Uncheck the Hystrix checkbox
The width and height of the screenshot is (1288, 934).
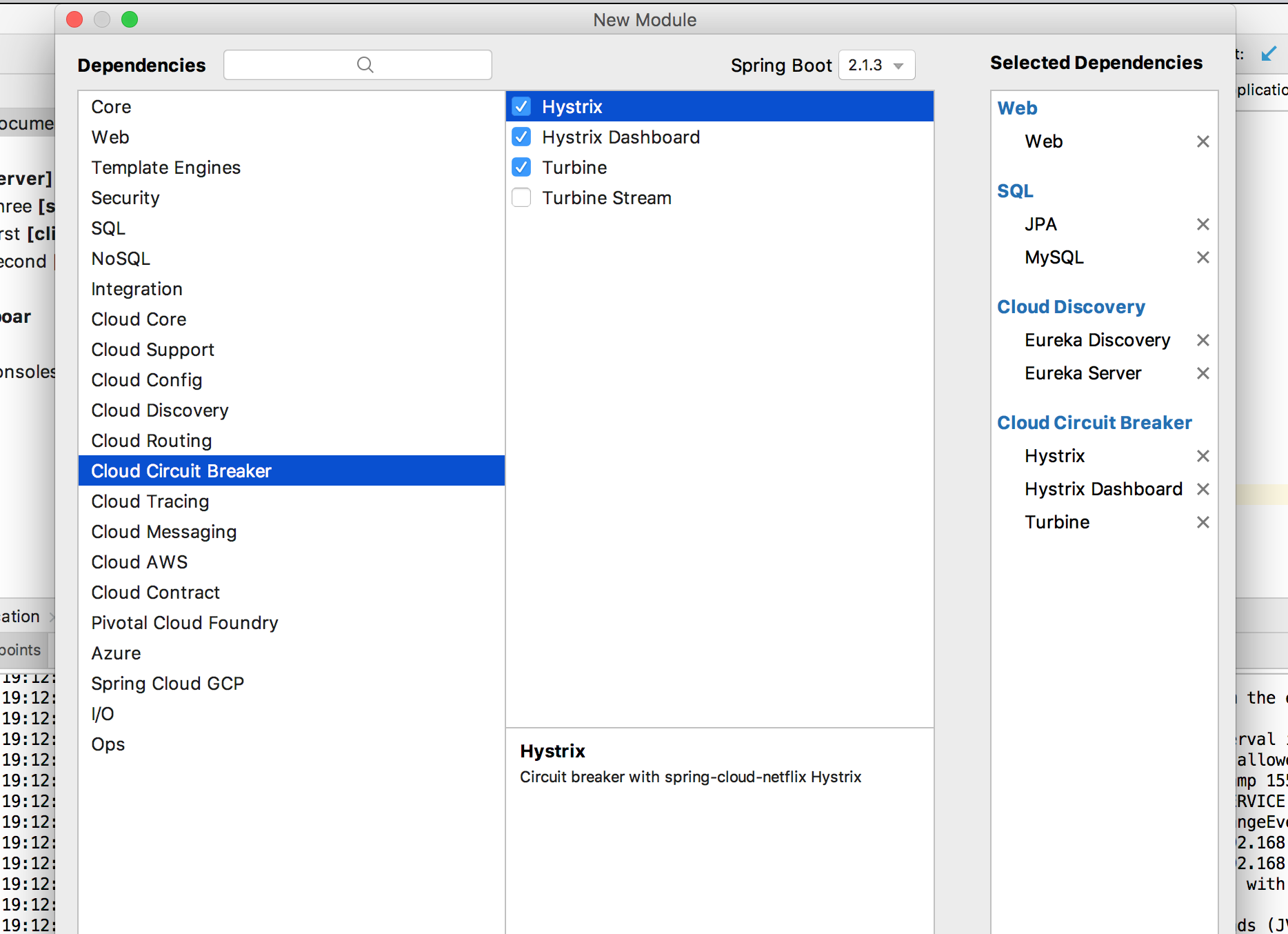click(x=522, y=107)
